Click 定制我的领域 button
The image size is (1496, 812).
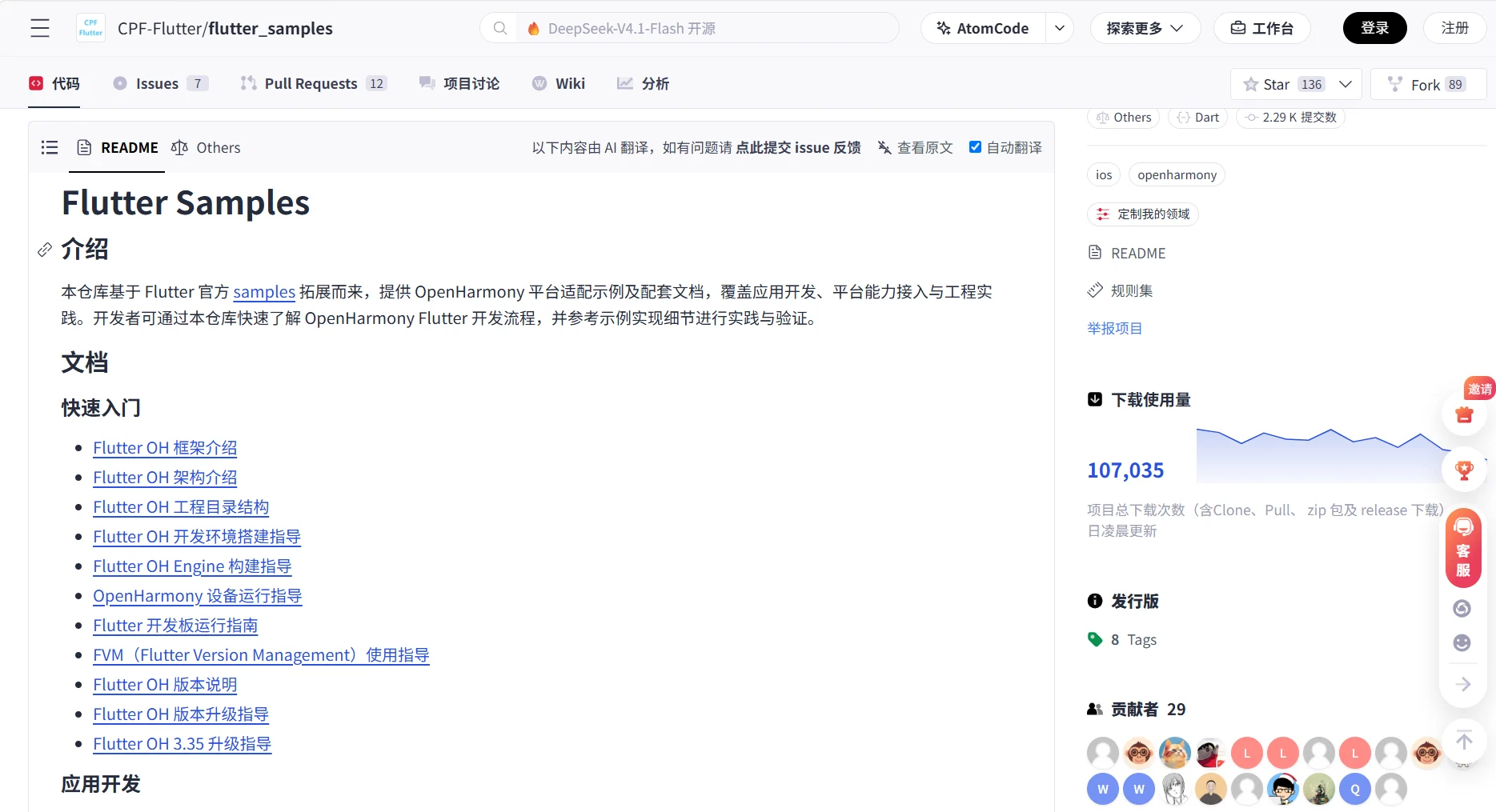(1143, 214)
